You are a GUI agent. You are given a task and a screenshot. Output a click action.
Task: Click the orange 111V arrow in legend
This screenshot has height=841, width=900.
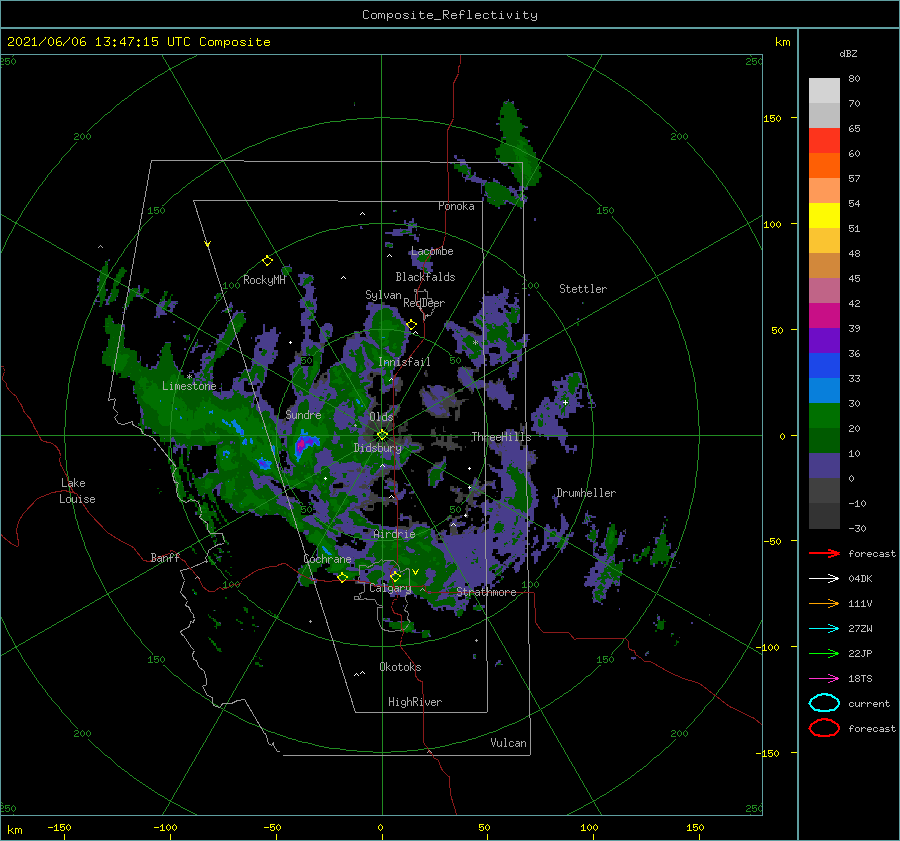[x=824, y=603]
